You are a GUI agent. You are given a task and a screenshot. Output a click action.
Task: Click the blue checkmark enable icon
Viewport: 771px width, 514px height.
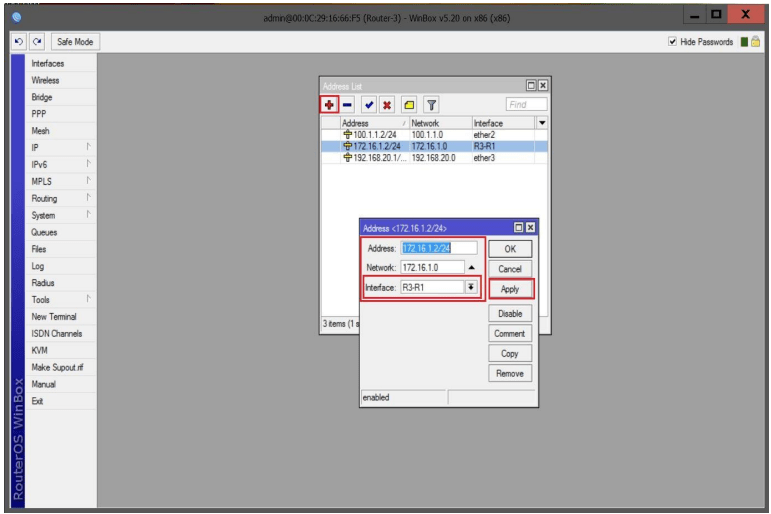(369, 104)
